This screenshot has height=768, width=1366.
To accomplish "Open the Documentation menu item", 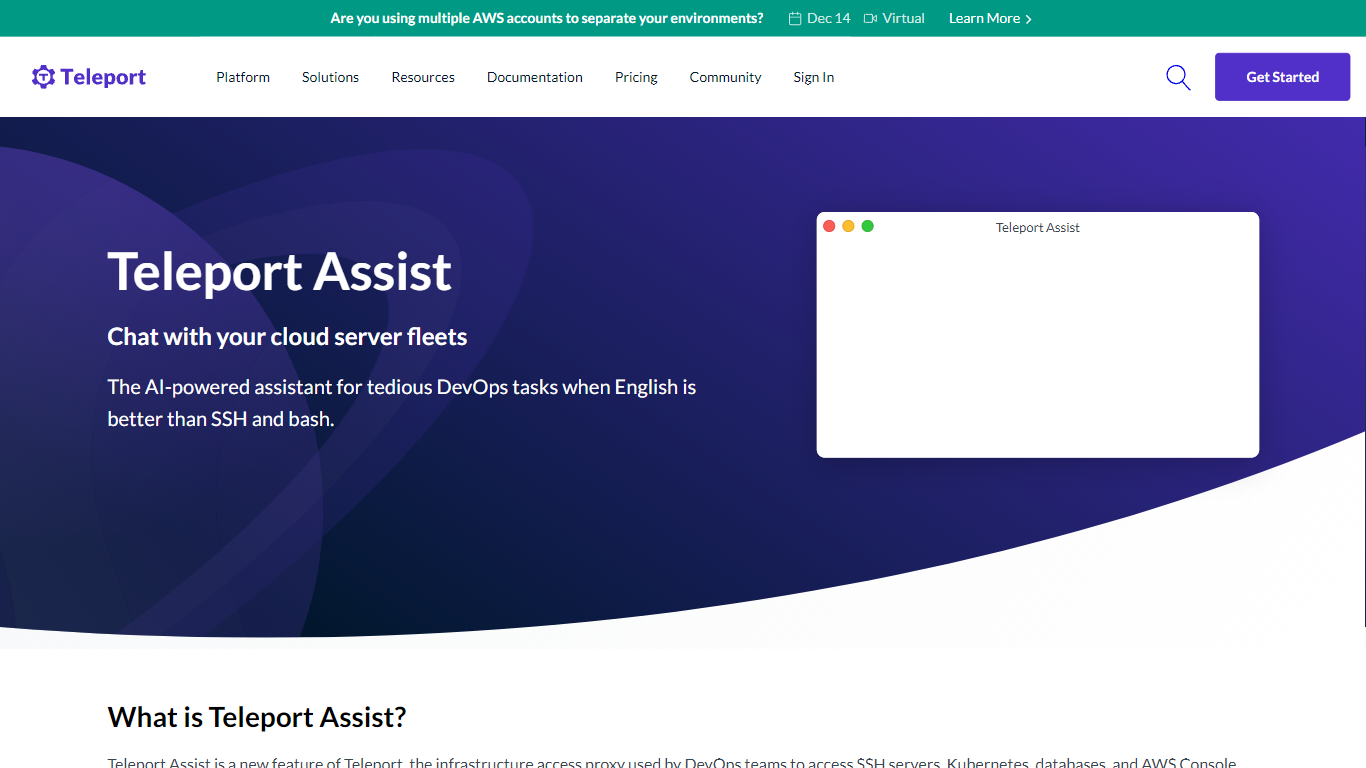I will [x=534, y=77].
